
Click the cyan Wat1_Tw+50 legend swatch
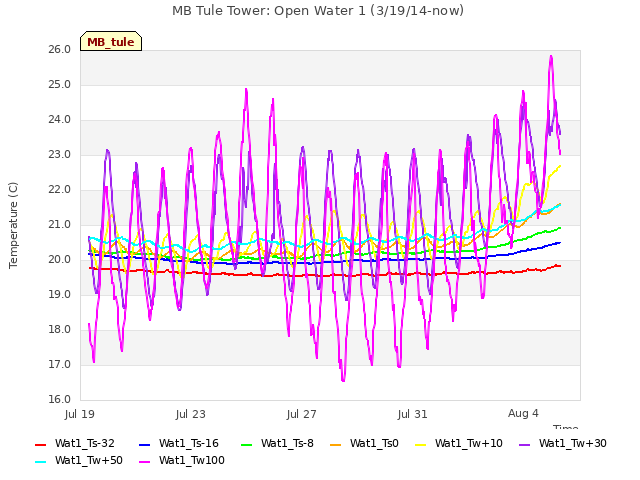[41, 462]
